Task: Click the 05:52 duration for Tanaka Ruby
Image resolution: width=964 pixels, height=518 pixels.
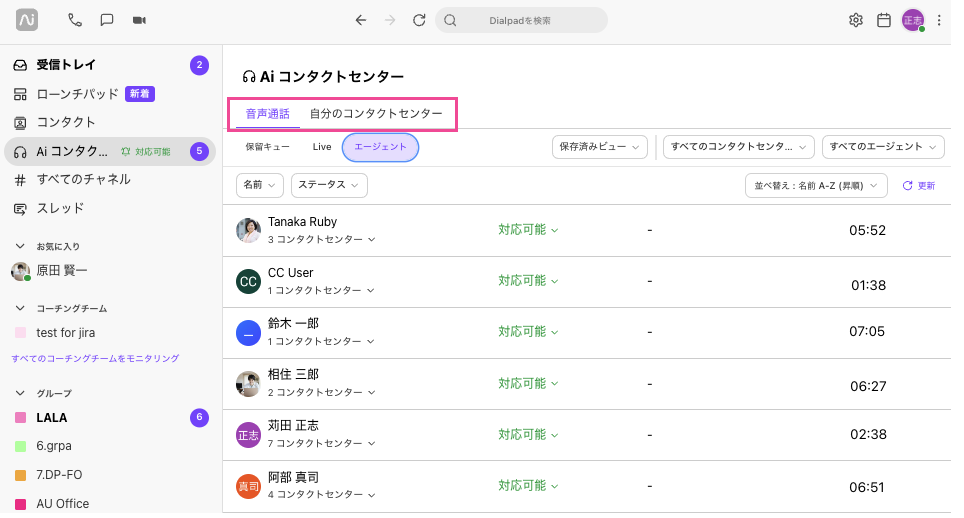Action: tap(867, 230)
